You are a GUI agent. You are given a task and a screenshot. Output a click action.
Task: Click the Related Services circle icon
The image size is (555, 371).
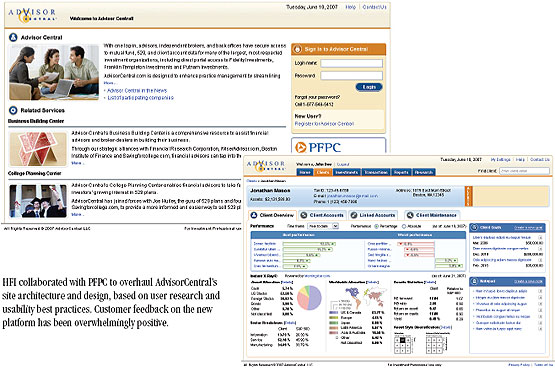[13, 110]
